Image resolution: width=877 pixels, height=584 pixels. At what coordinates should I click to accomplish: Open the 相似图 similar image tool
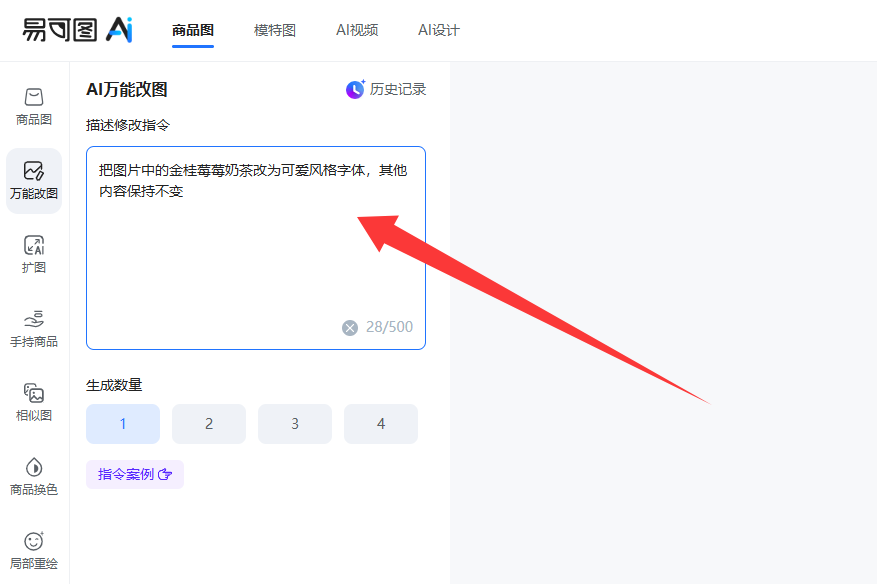[x=34, y=403]
